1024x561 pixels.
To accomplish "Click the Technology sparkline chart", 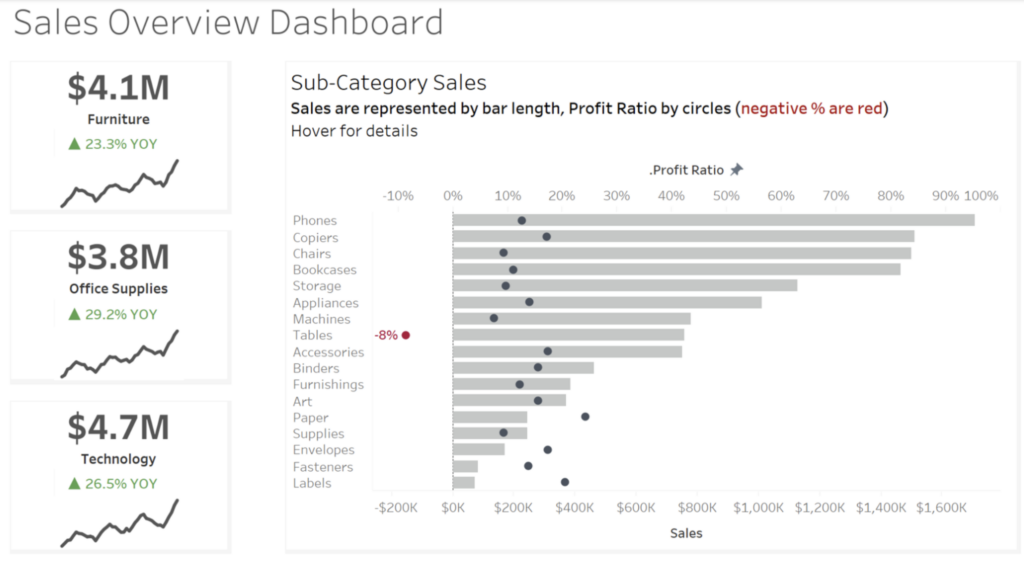I will click(x=120, y=523).
